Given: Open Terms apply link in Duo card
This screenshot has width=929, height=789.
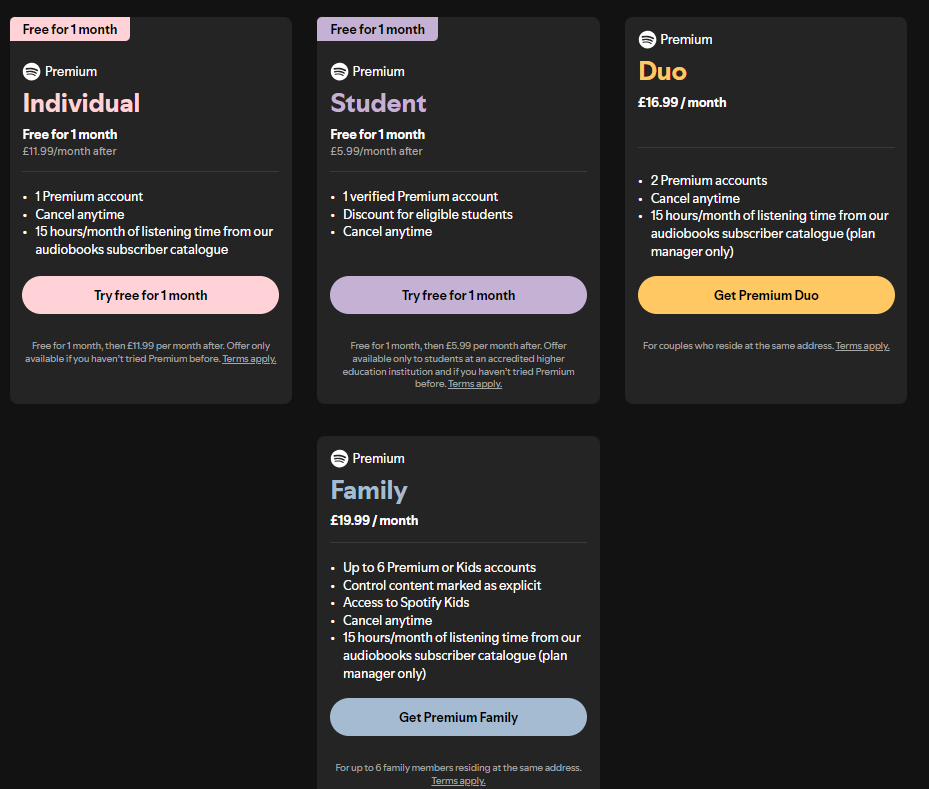Looking at the screenshot, I should (862, 346).
